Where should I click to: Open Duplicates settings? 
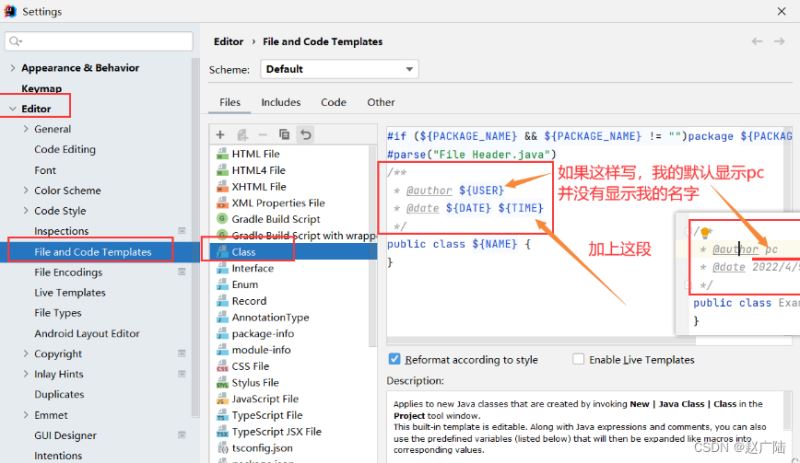tap(59, 394)
